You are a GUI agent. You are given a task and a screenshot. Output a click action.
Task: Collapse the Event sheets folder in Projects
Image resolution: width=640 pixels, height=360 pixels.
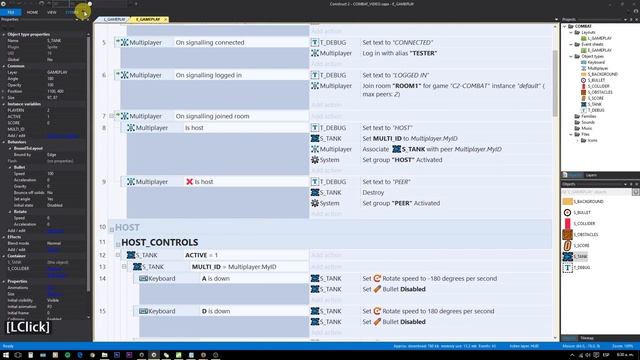[x=571, y=44]
